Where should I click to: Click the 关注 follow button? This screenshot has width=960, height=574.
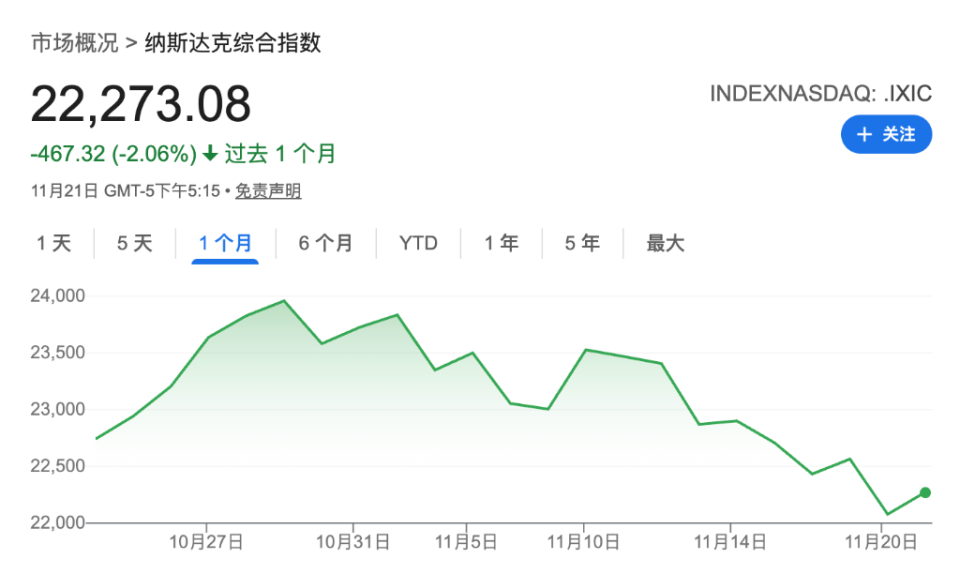886,134
